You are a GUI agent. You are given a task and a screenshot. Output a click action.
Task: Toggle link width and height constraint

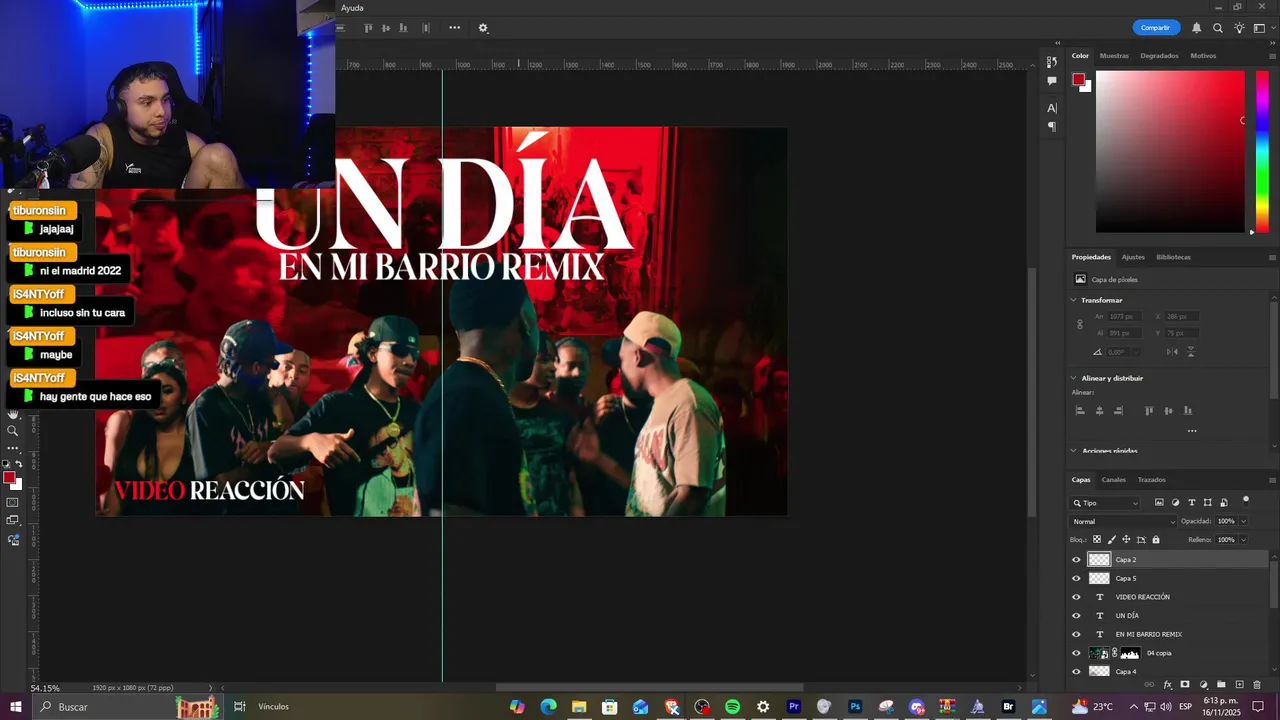tap(1079, 324)
